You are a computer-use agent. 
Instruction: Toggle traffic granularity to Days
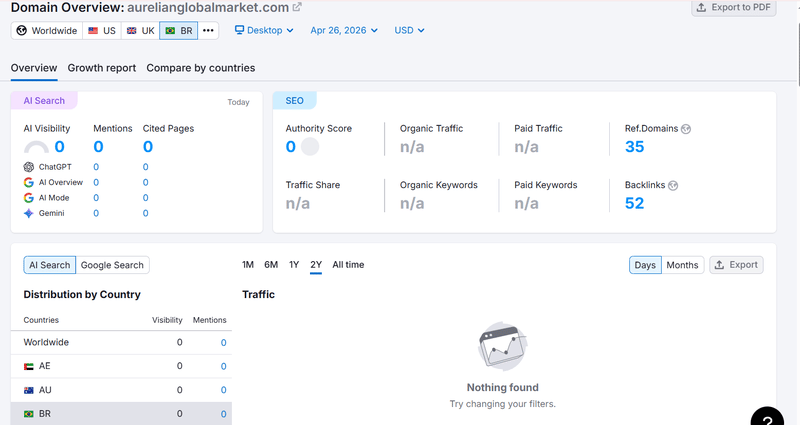(645, 265)
